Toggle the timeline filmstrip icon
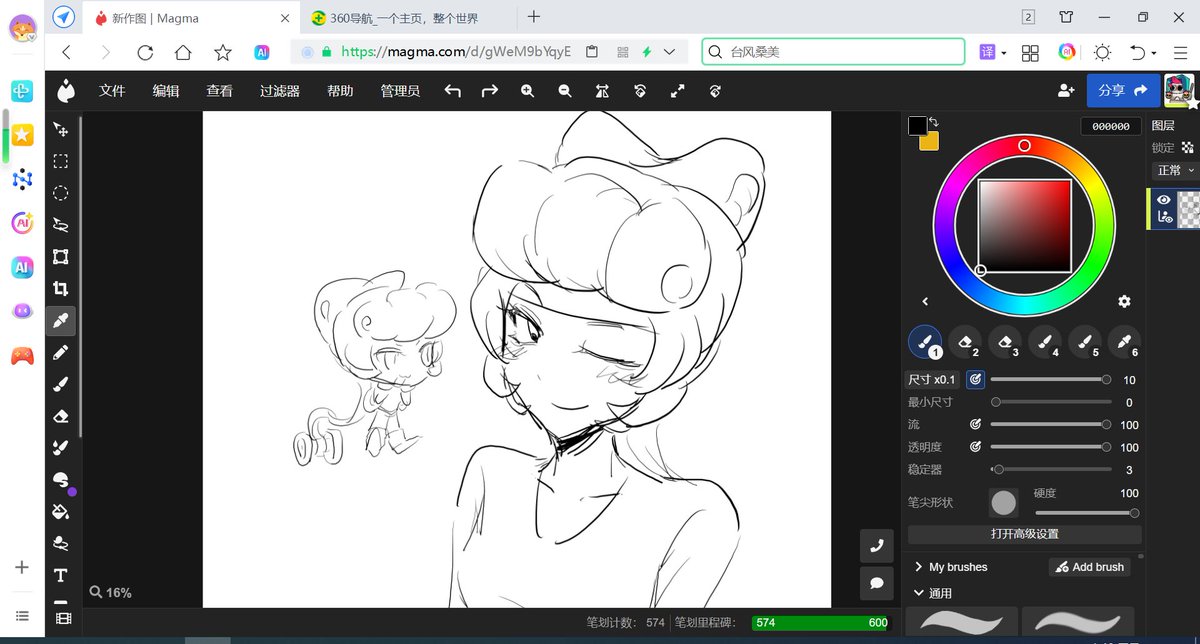The height and width of the screenshot is (644, 1200). tap(64, 619)
